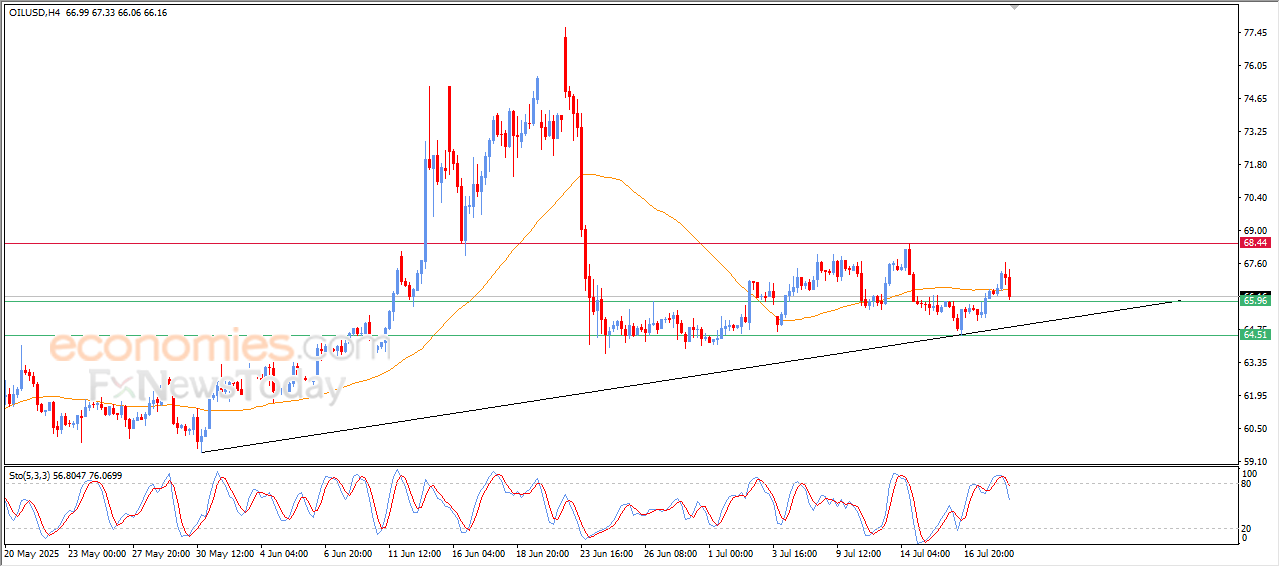The image size is (1280, 567).
Task: Click the OILUSD,H4 chart title text
Action: tap(35, 13)
